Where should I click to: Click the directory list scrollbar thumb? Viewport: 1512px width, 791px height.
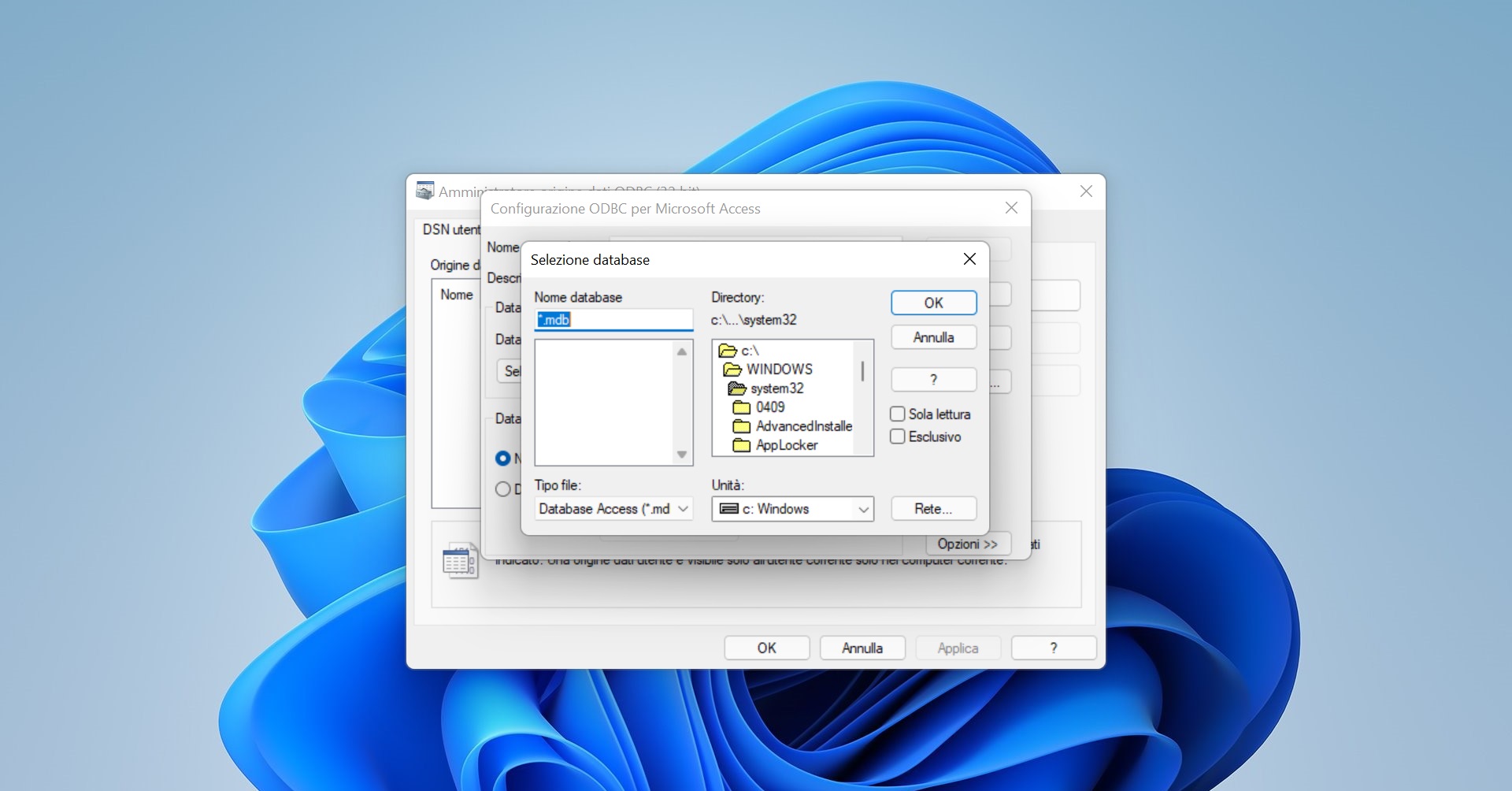pyautogui.click(x=863, y=371)
